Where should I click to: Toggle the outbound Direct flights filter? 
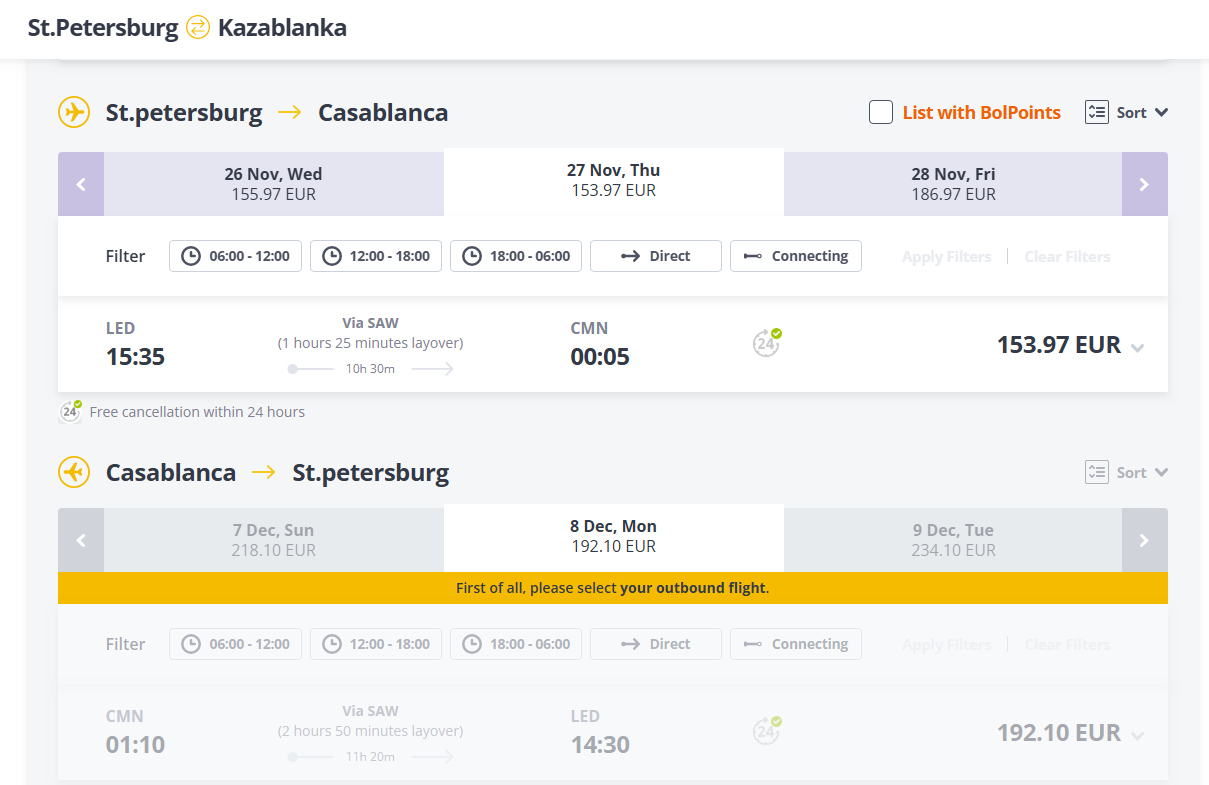coord(656,256)
